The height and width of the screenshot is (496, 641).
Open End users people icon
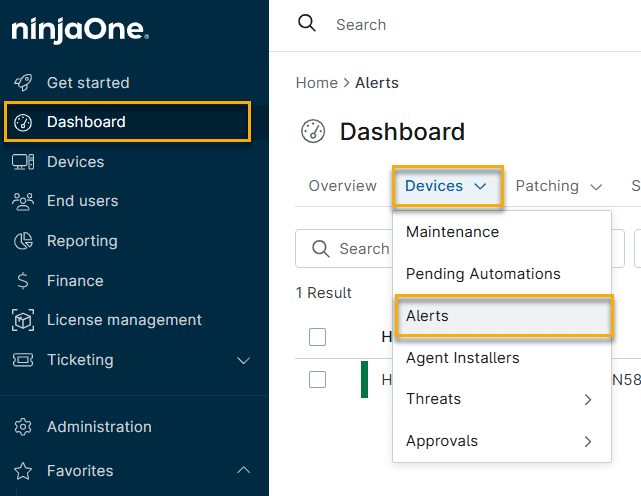pos(23,201)
